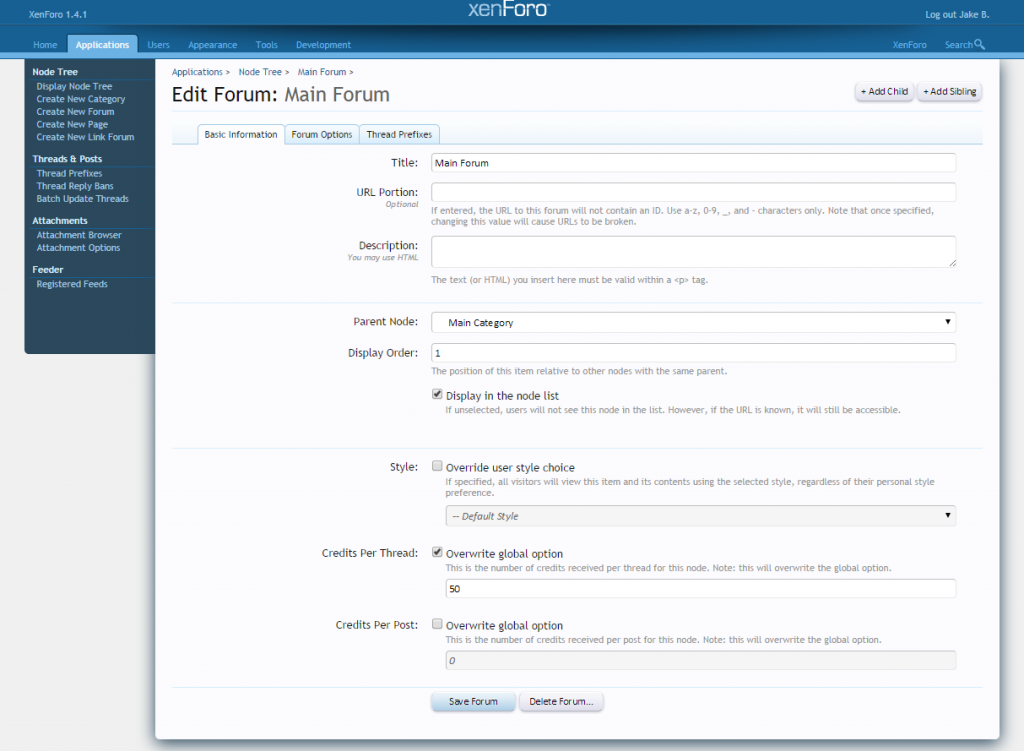
Task: Click the Delete Forum... button
Action: tap(561, 701)
